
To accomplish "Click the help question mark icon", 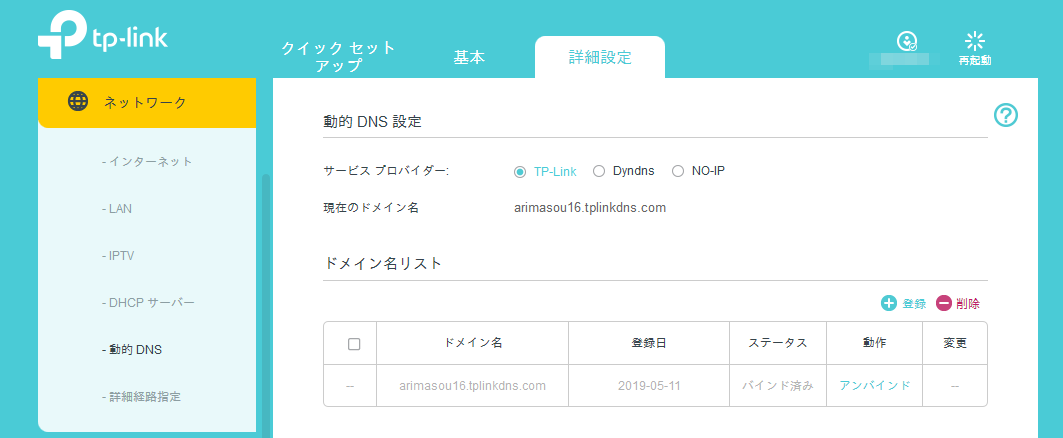I will (x=1005, y=115).
